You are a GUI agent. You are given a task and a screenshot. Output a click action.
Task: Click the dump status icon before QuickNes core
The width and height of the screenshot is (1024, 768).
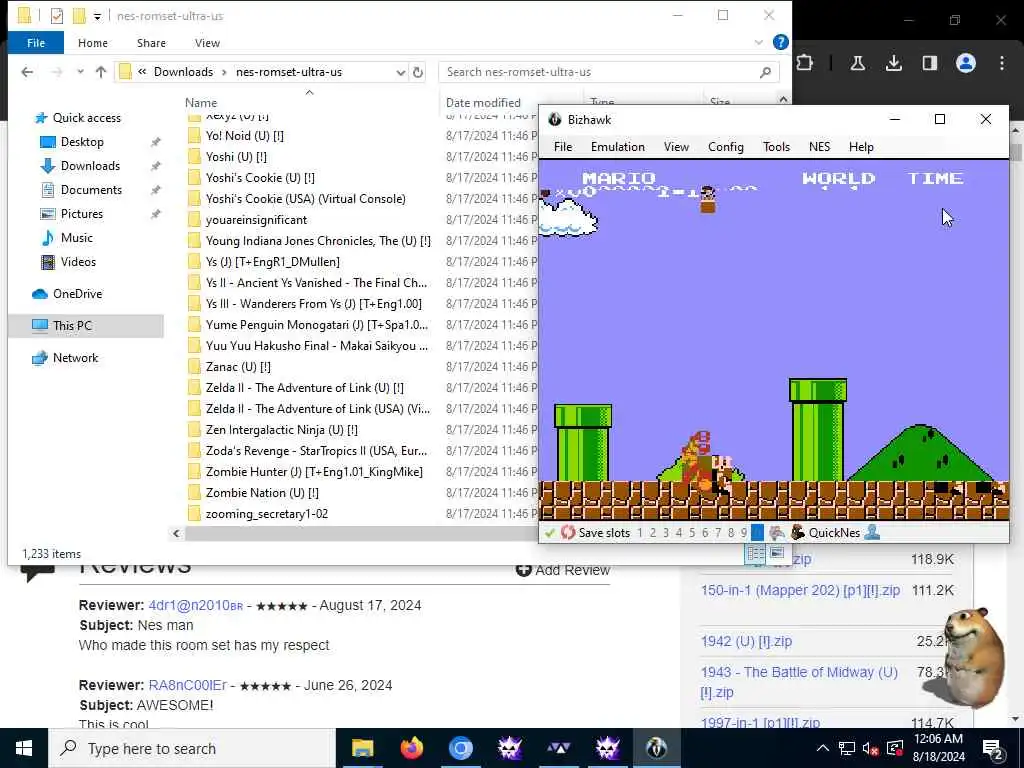click(776, 532)
